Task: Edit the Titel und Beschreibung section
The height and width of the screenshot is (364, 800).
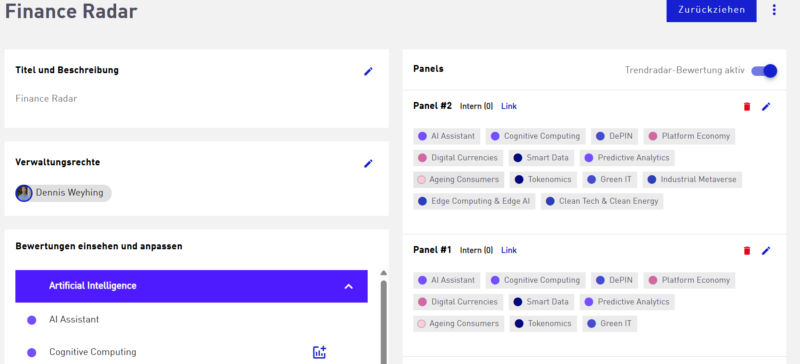Action: pyautogui.click(x=368, y=71)
